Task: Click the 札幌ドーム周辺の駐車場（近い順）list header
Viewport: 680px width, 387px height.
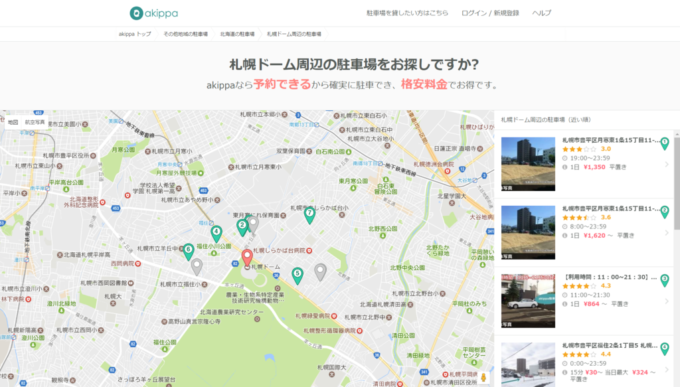Action: (x=546, y=120)
